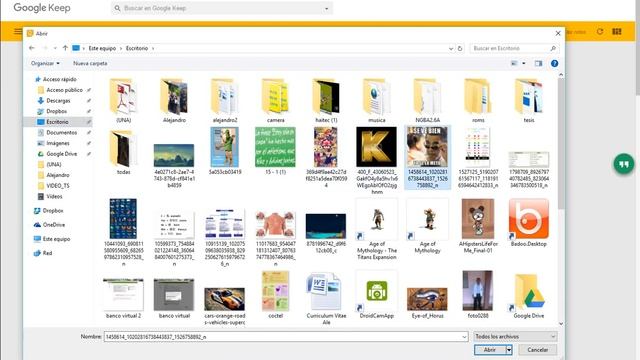
Task: Expand the Nombre field dropdown arrow
Action: pos(464,337)
